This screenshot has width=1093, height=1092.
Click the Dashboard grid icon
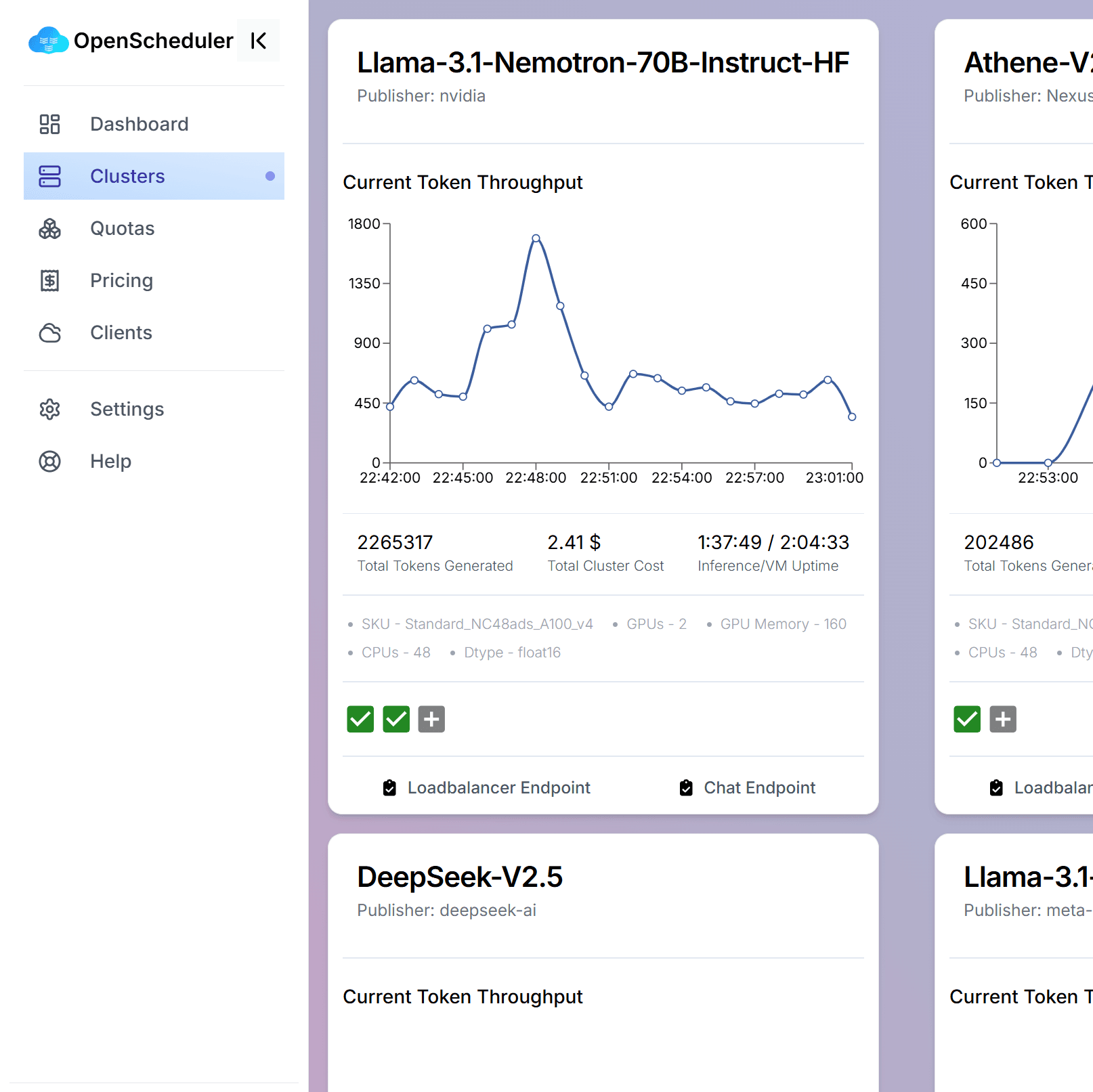[49, 124]
